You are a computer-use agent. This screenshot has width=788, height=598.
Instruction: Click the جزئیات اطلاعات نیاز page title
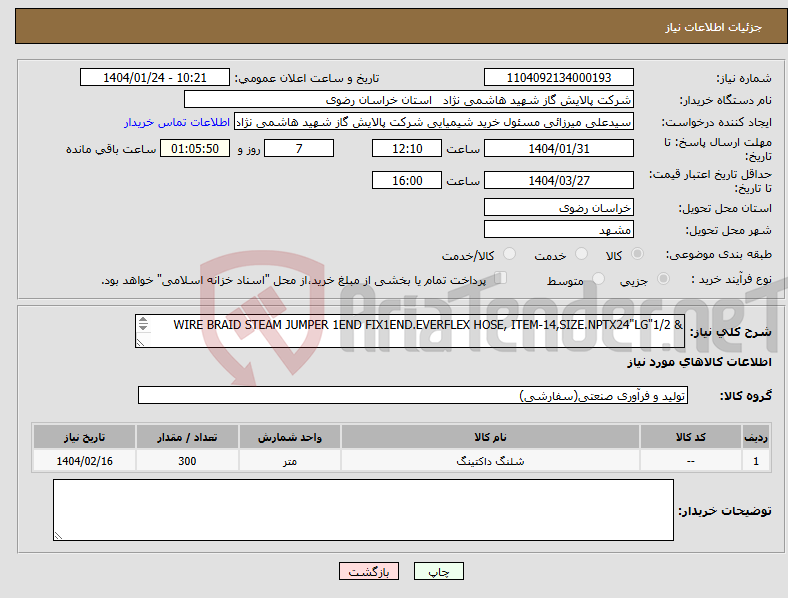tap(714, 27)
